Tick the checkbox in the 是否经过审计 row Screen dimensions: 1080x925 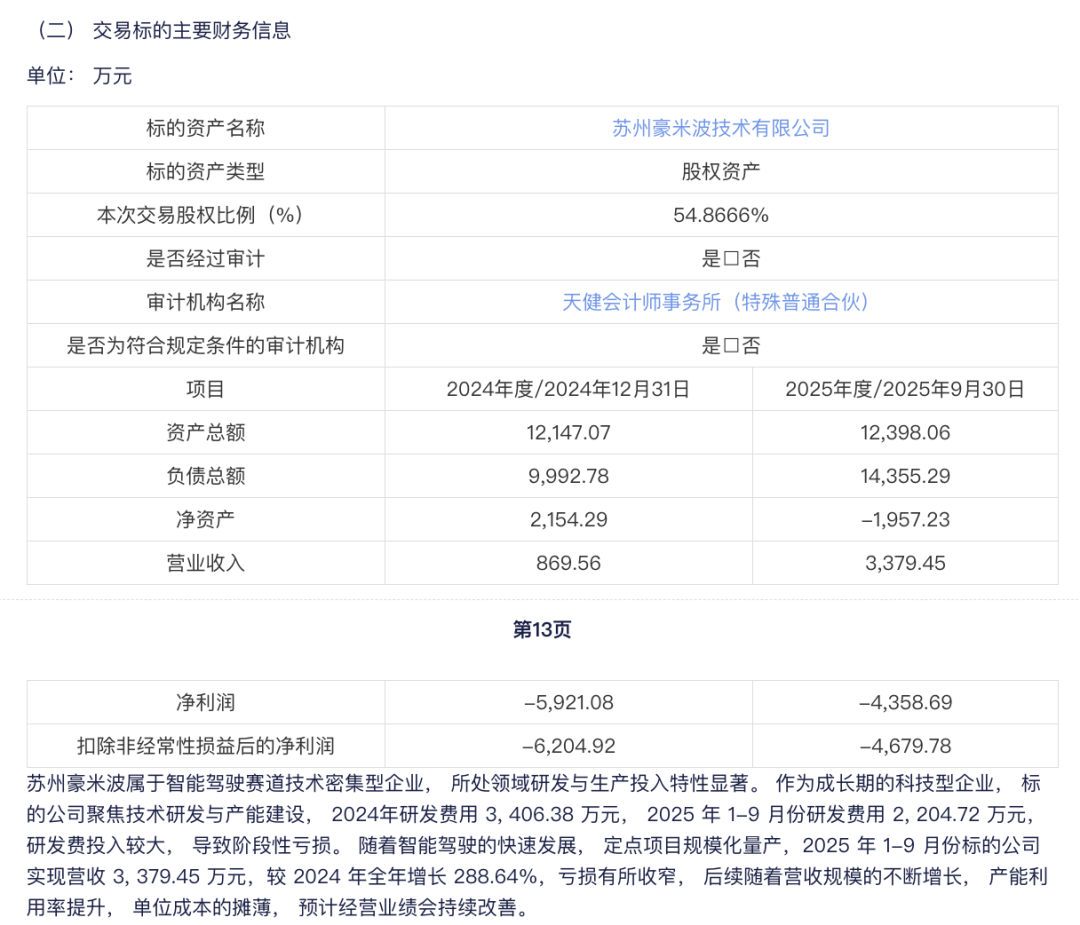coord(730,259)
